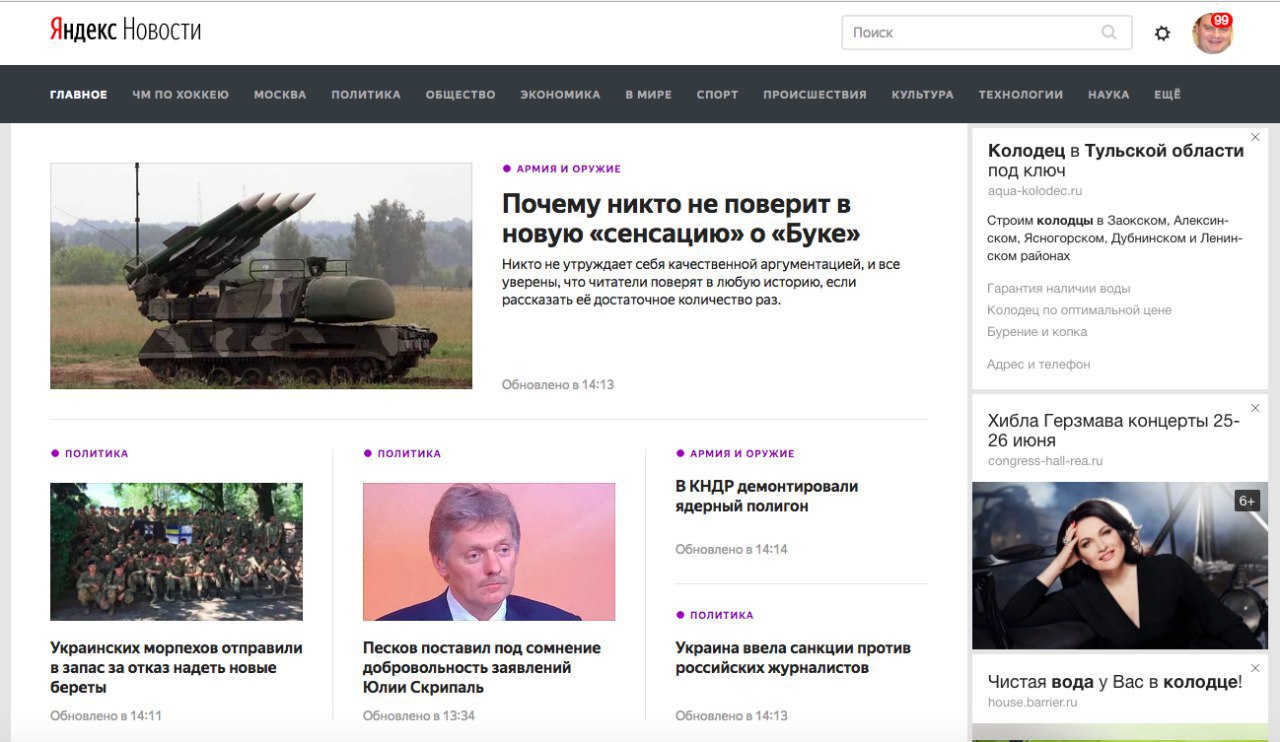Open the Бук missile launcher photo

(261, 276)
